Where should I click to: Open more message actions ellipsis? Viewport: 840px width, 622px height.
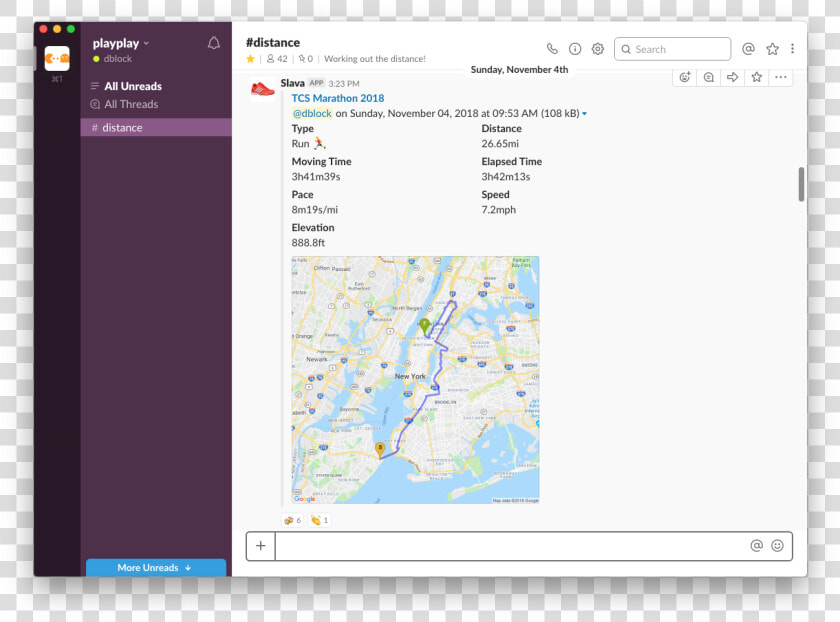[x=781, y=77]
